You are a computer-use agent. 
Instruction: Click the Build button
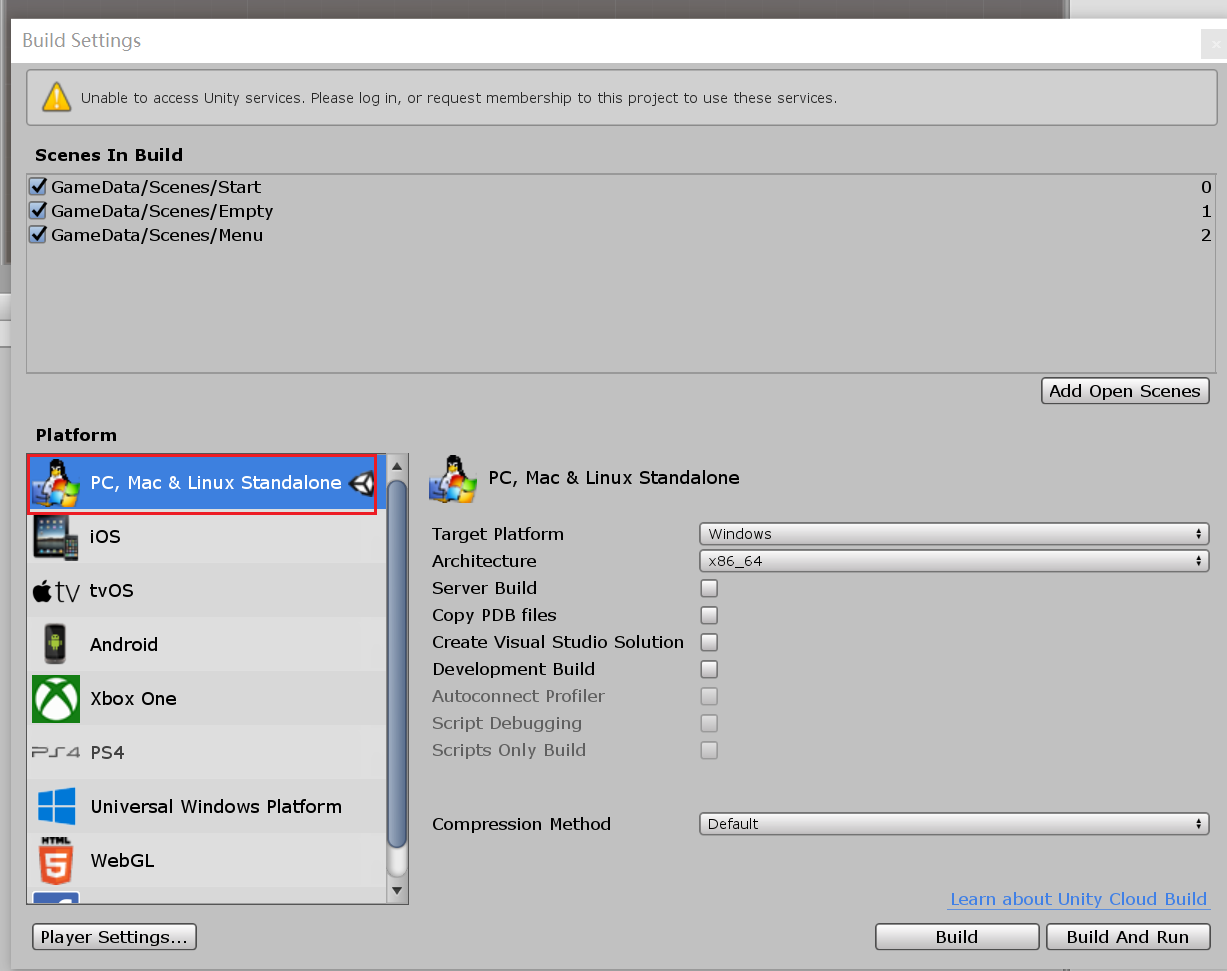pyautogui.click(x=957, y=937)
